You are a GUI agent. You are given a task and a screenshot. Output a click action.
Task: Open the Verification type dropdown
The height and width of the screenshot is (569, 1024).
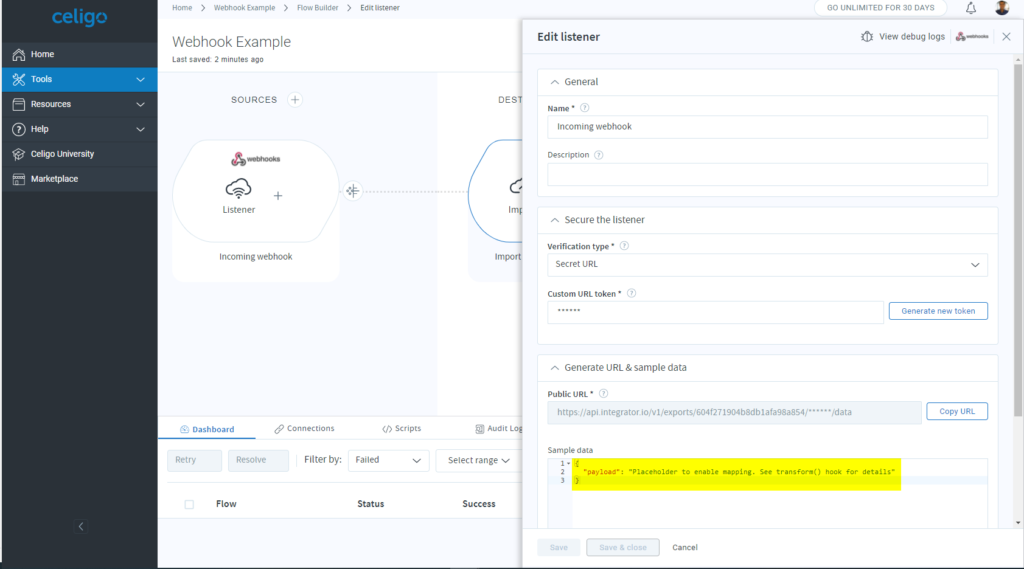click(767, 265)
